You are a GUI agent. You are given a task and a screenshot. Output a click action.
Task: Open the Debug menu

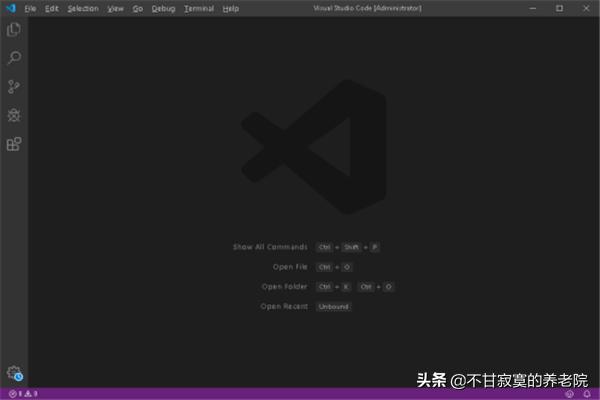point(163,8)
